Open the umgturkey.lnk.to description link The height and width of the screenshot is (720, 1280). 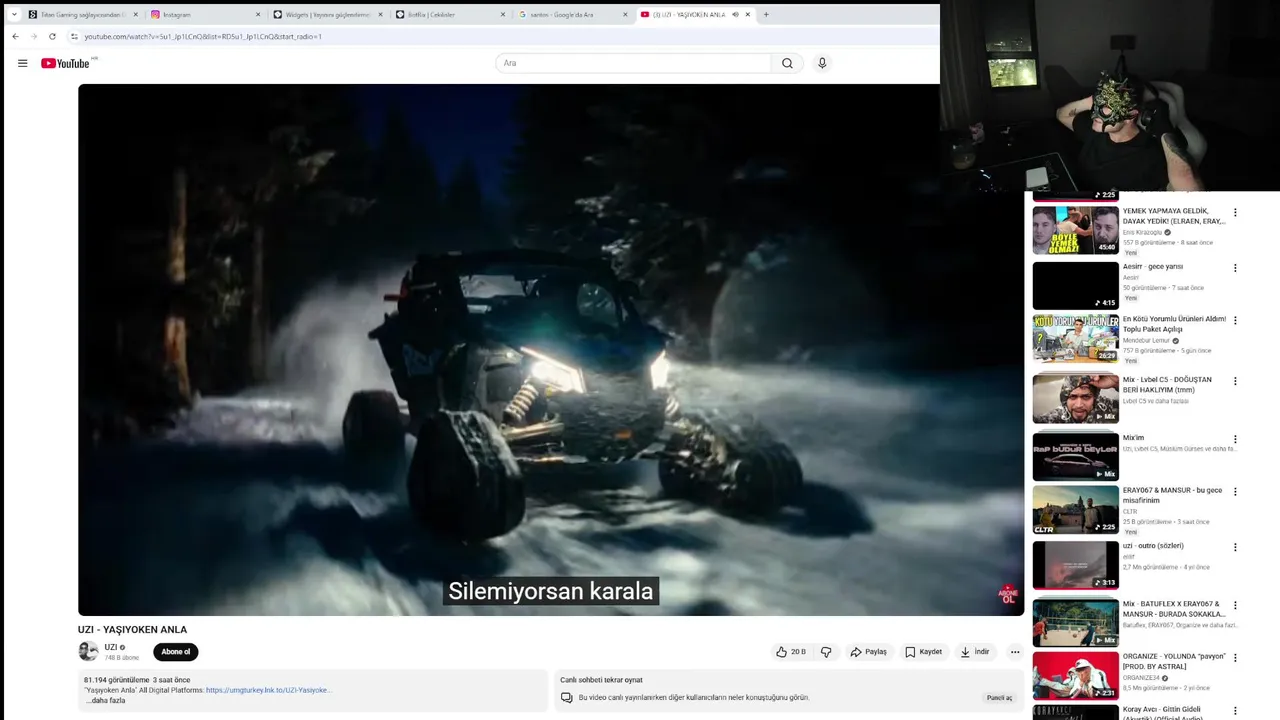click(x=268, y=690)
